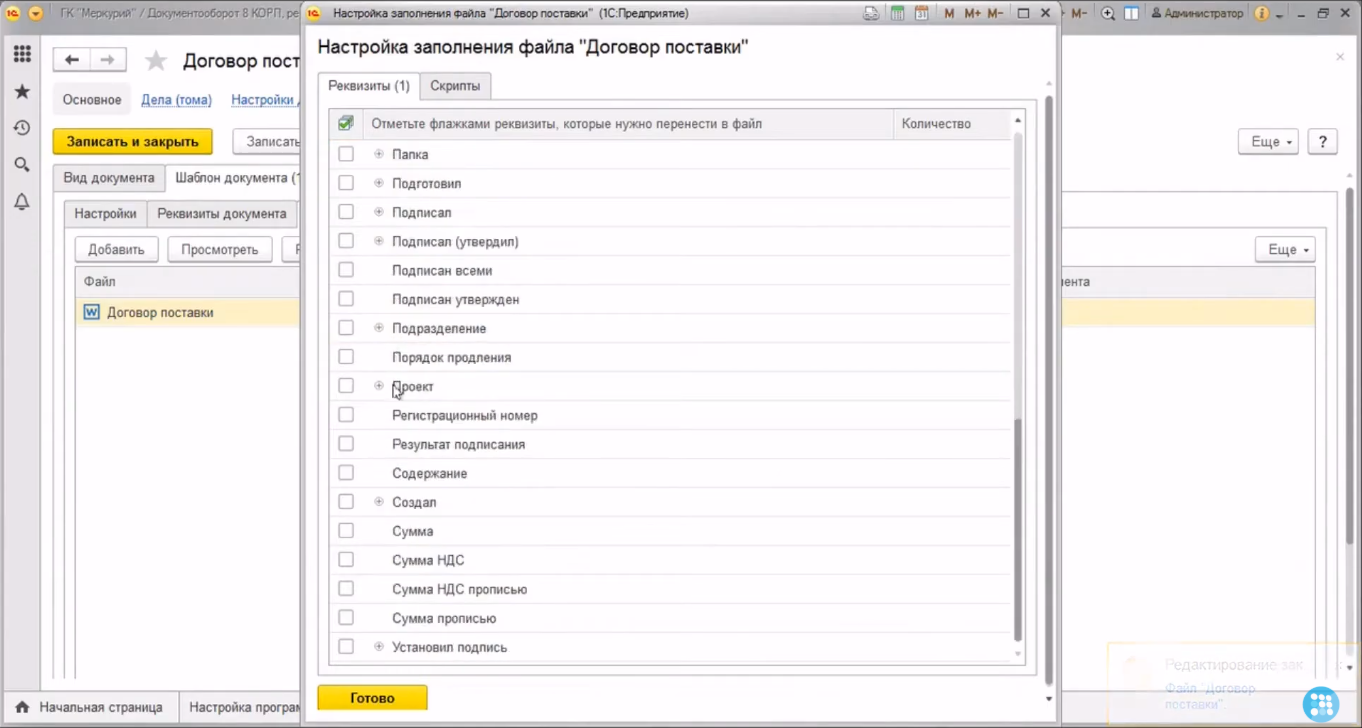This screenshot has width=1362, height=728.
Task: Open the main 1C menu dropdown circle
Action: pyautogui.click(x=36, y=14)
